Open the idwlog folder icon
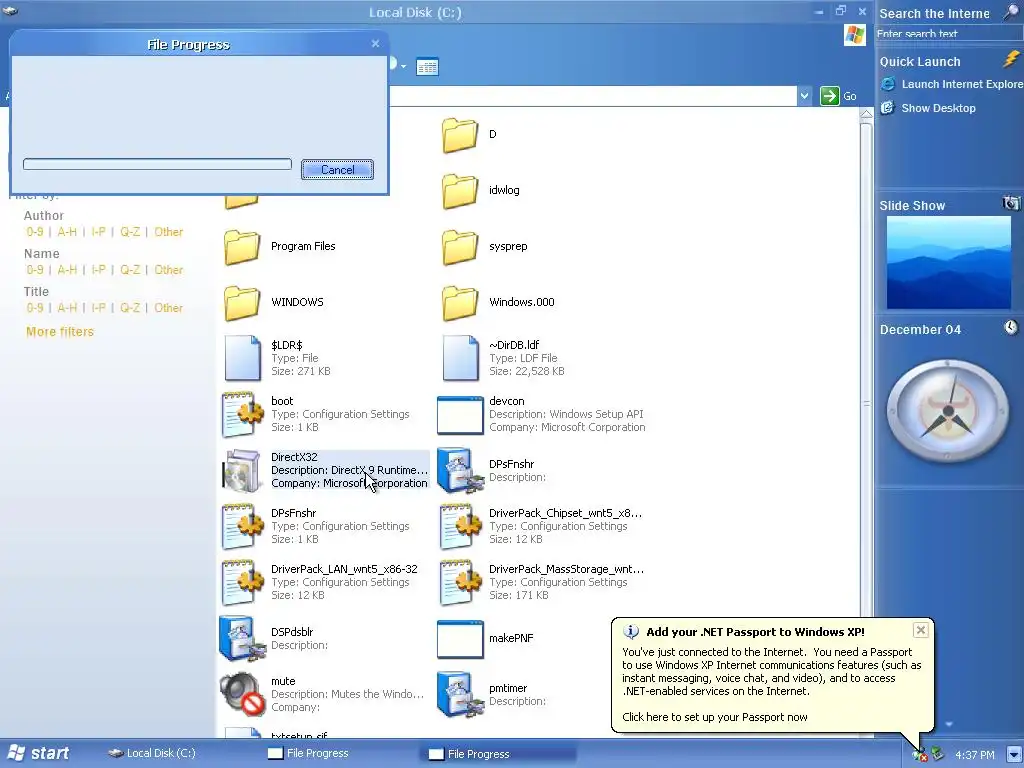Image resolution: width=1024 pixels, height=768 pixels. pyautogui.click(x=459, y=191)
